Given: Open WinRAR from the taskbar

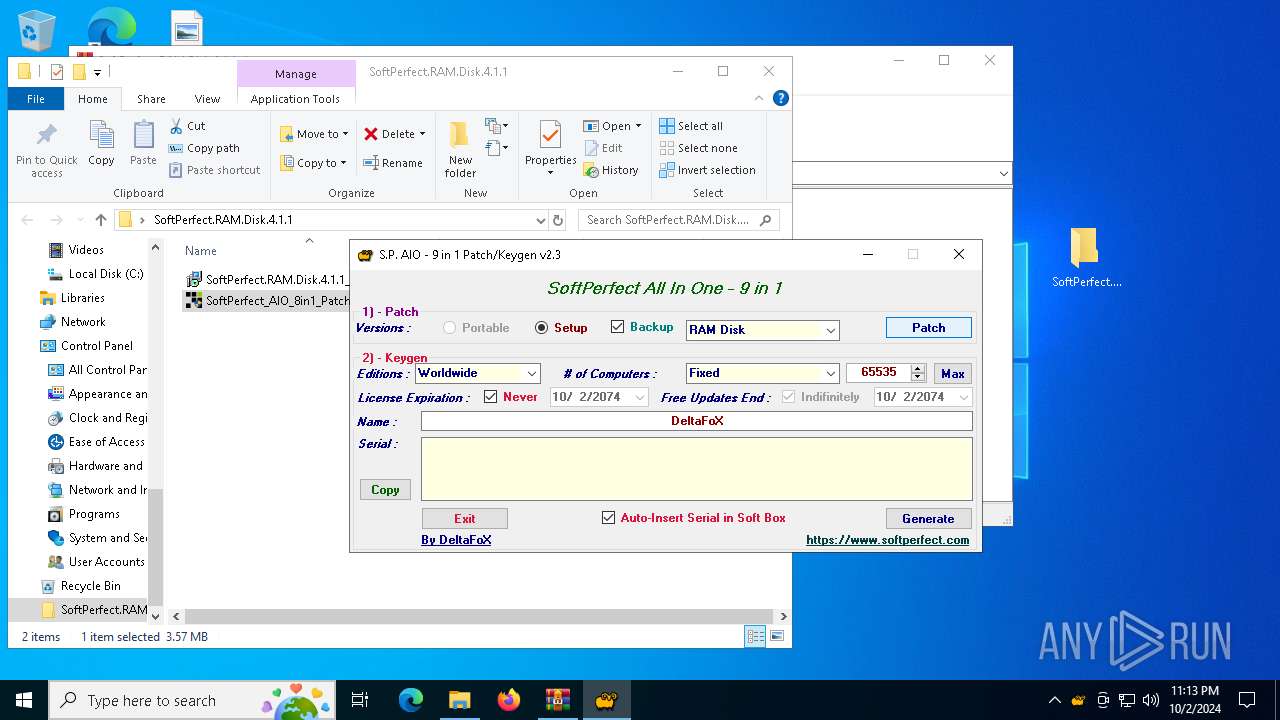Looking at the screenshot, I should 557,700.
